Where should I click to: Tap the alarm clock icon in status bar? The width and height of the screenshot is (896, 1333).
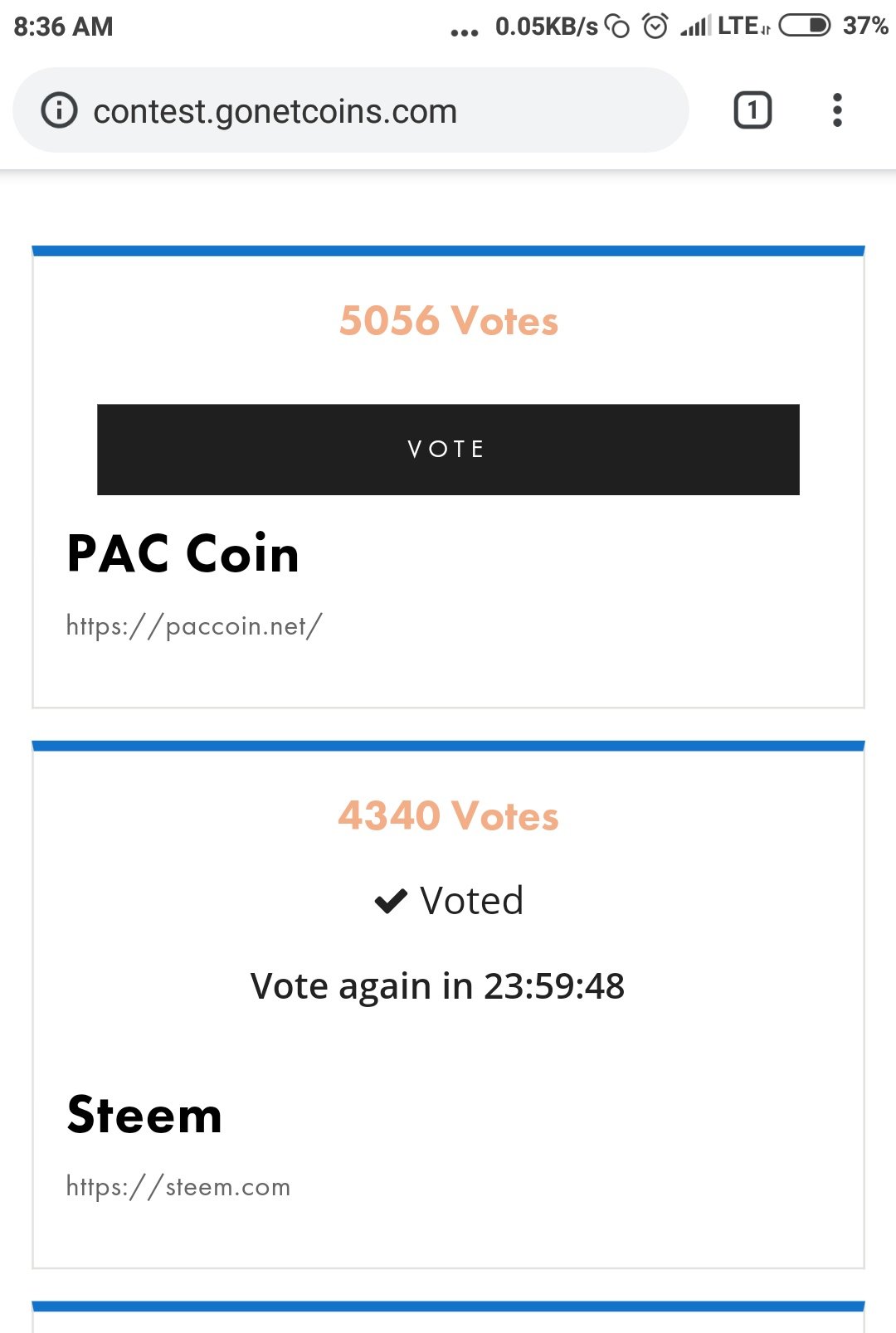[x=655, y=27]
